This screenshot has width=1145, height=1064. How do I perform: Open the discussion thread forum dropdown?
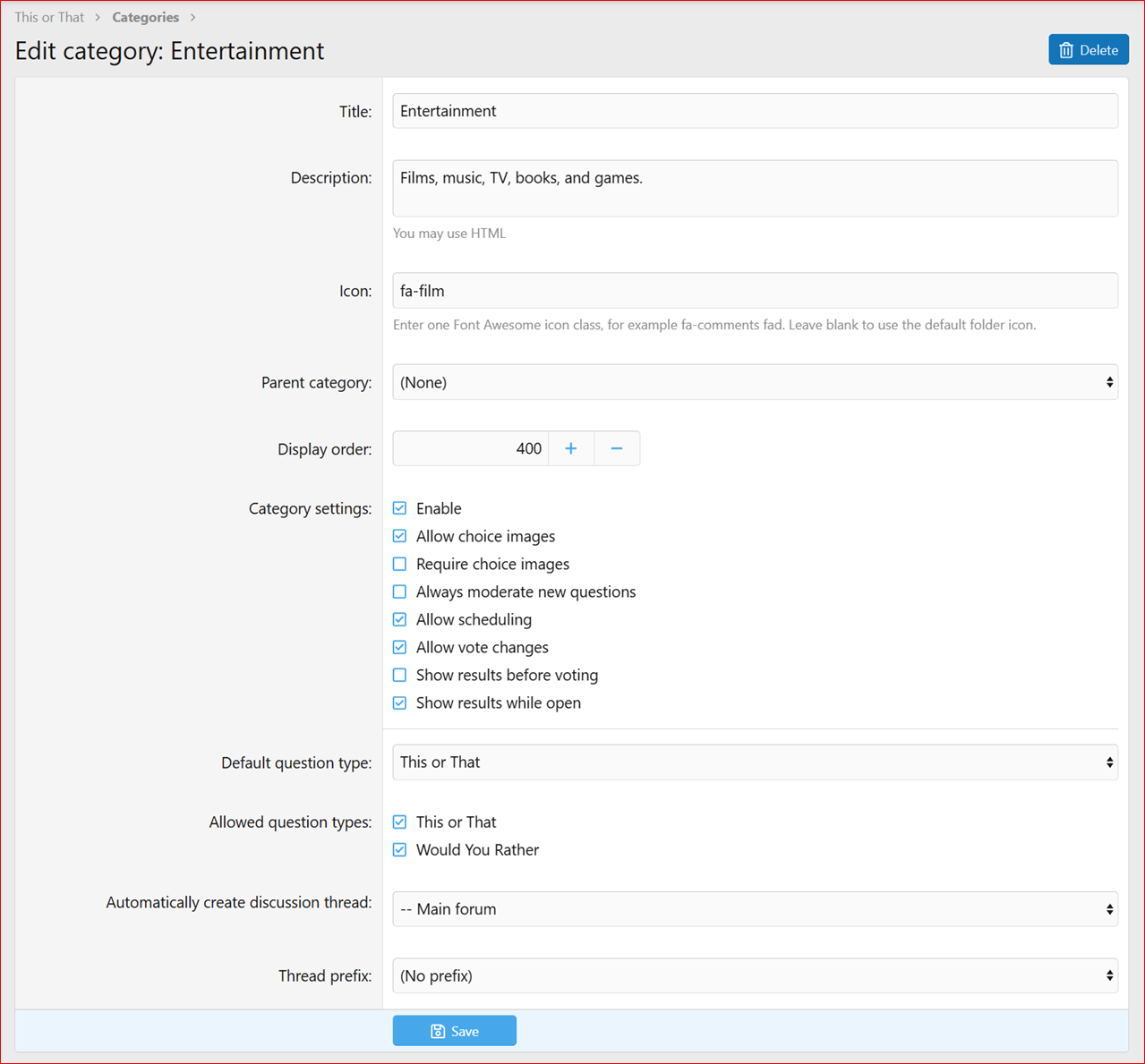tap(756, 909)
